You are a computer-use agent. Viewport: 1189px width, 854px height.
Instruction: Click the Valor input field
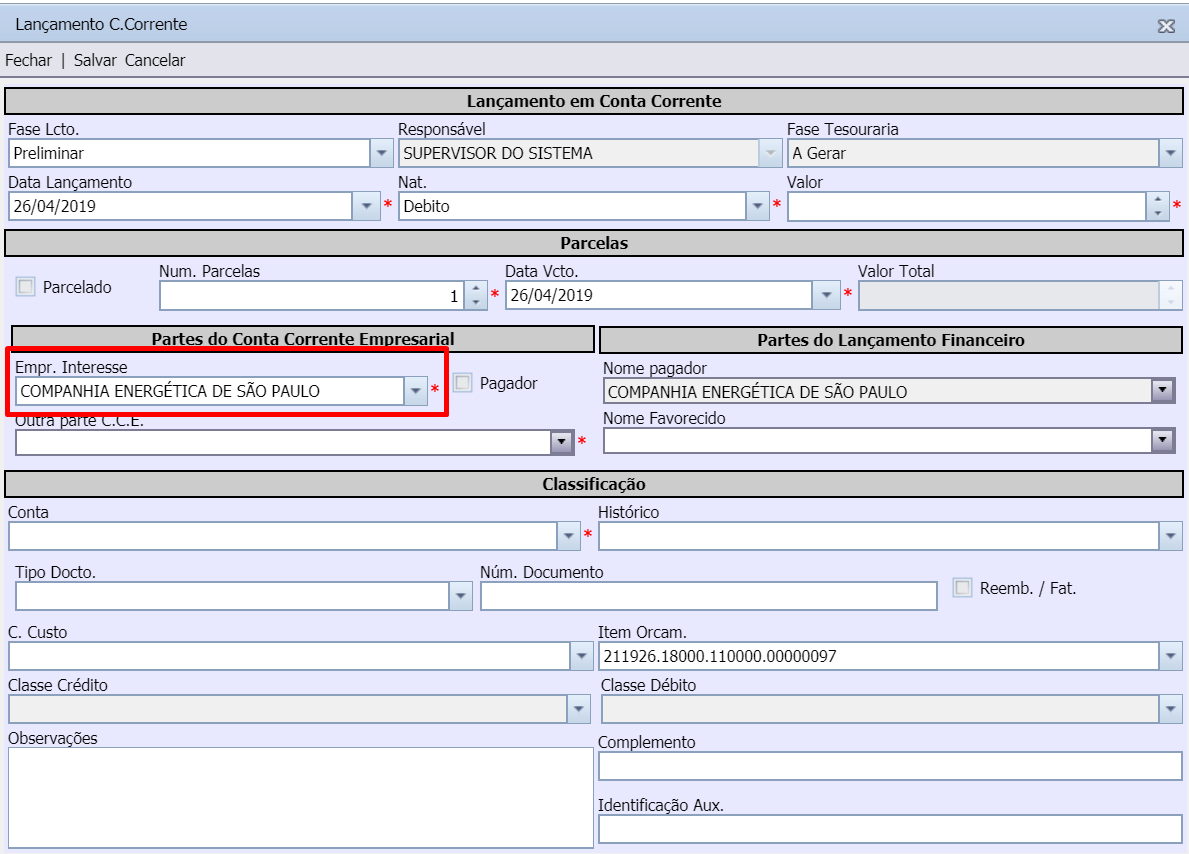pyautogui.click(x=966, y=206)
